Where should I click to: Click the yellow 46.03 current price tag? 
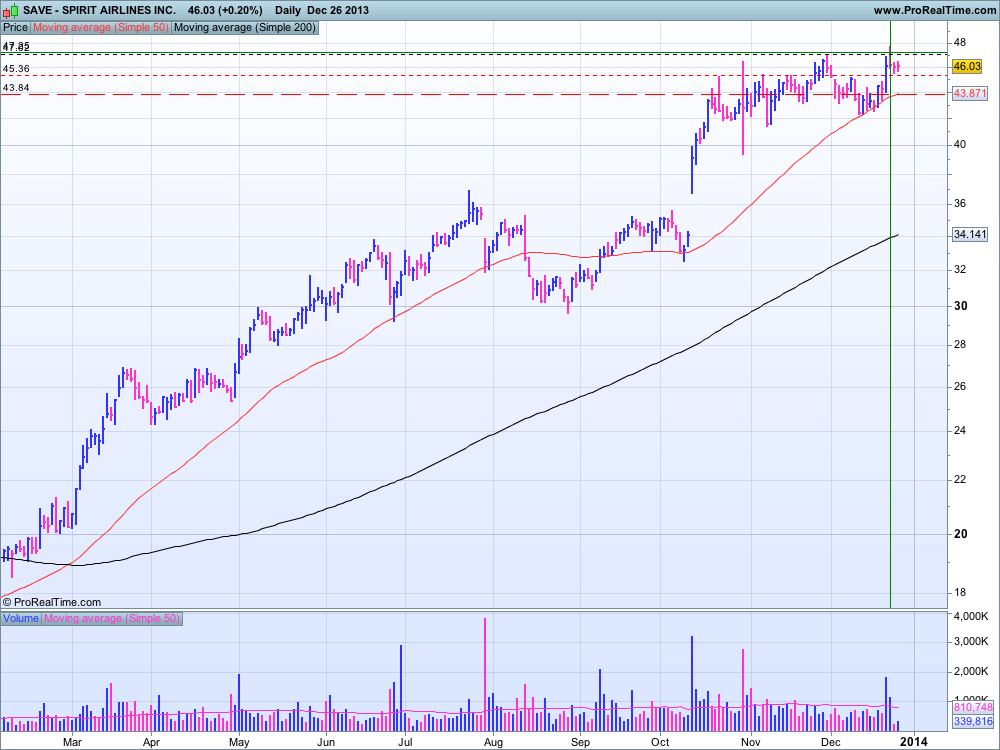click(966, 66)
